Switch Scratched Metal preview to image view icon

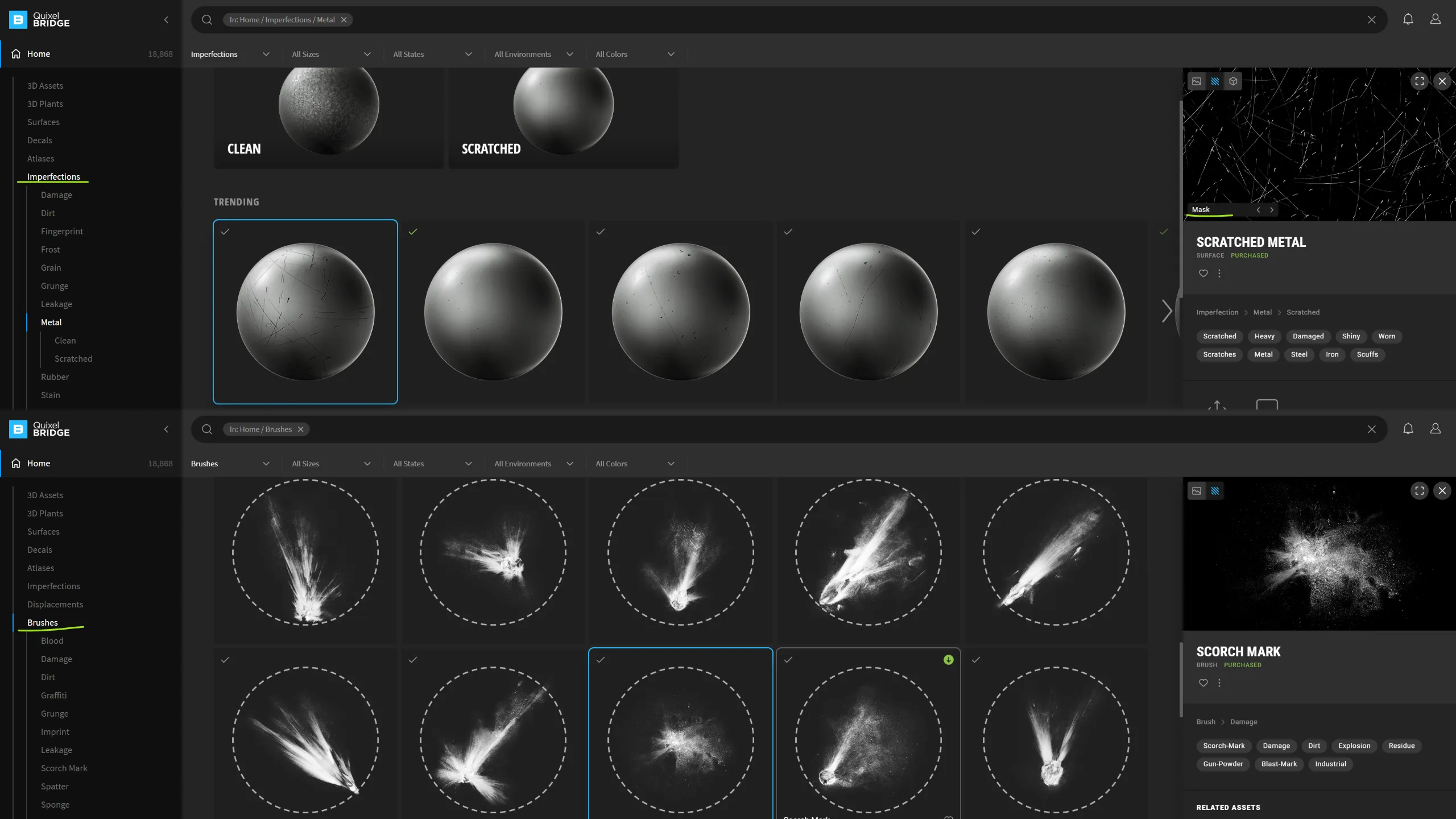[x=1197, y=81]
